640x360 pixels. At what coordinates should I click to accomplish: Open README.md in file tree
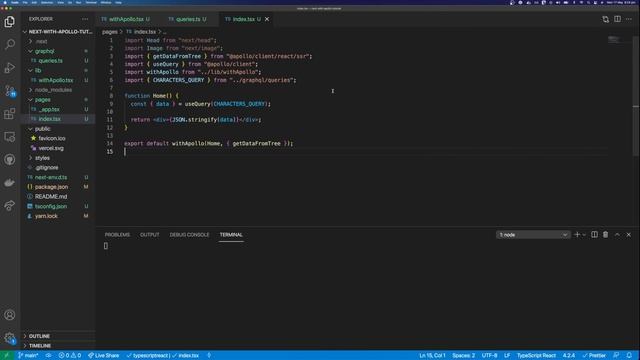click(x=58, y=197)
